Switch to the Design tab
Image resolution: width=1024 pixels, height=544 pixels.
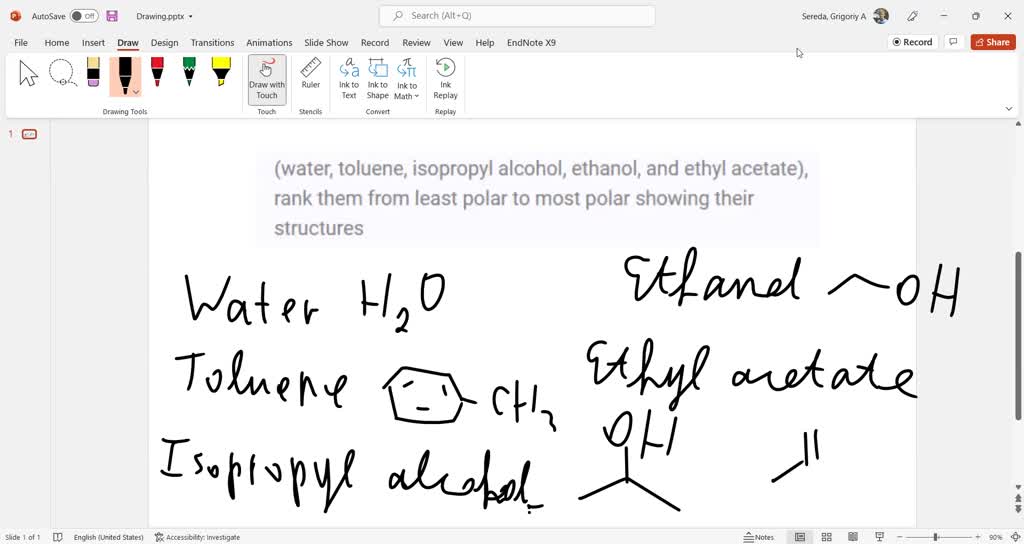tap(165, 42)
